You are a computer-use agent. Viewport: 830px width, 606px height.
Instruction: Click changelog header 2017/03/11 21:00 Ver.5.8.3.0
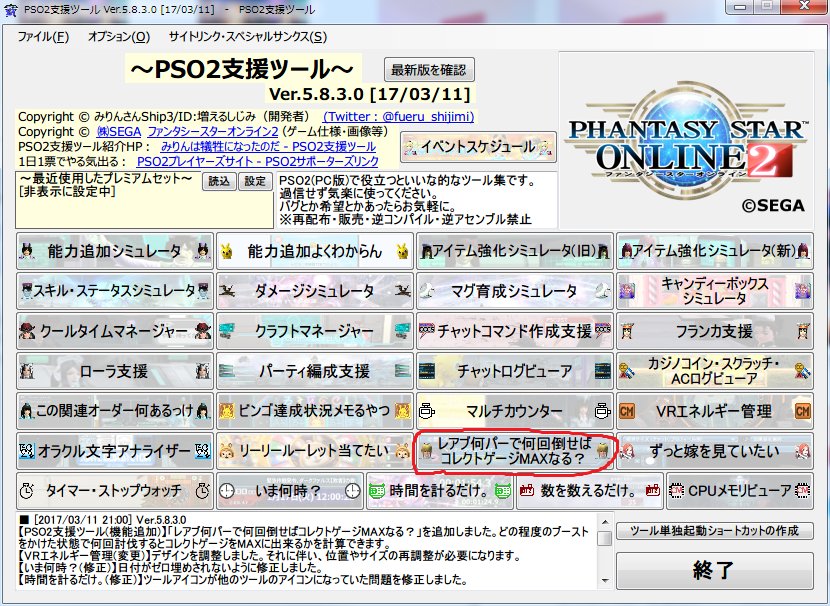click(x=103, y=520)
